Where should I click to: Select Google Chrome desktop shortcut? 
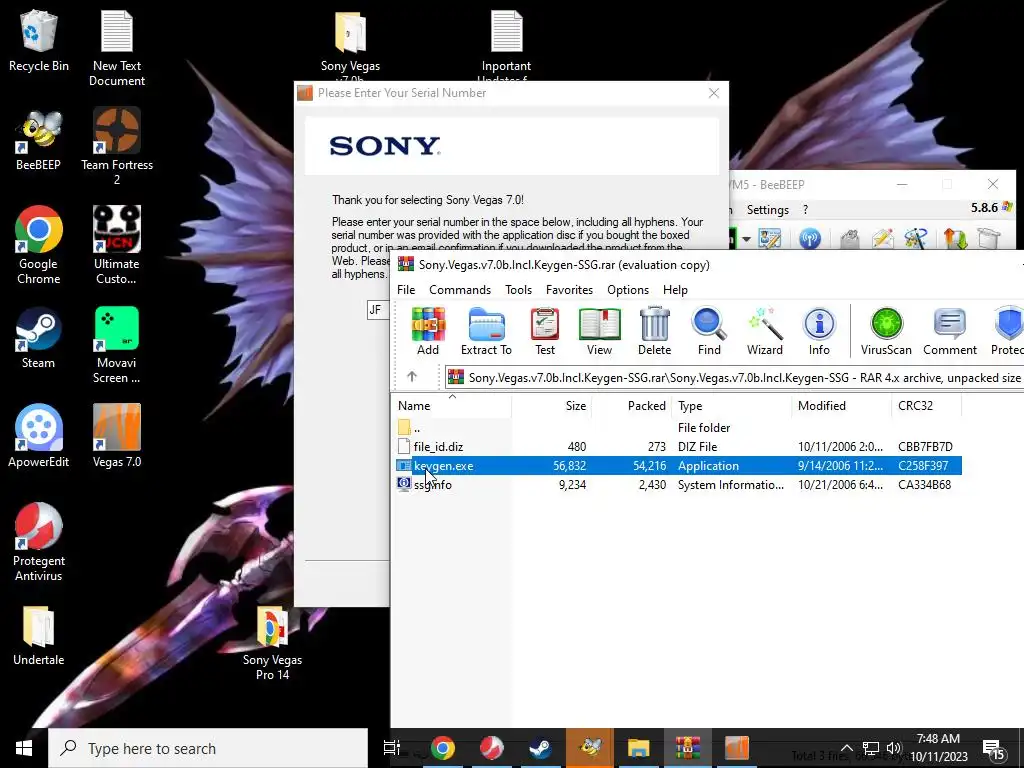39,245
